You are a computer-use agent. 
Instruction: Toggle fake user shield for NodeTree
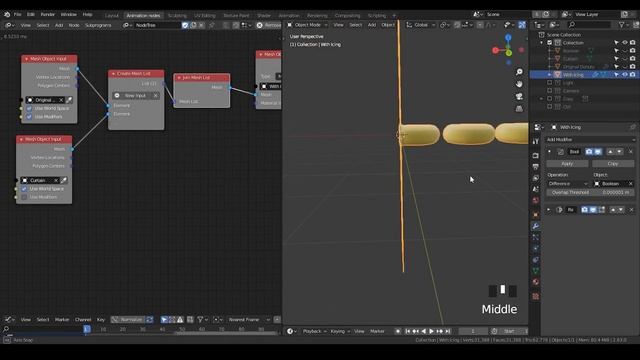(185, 25)
